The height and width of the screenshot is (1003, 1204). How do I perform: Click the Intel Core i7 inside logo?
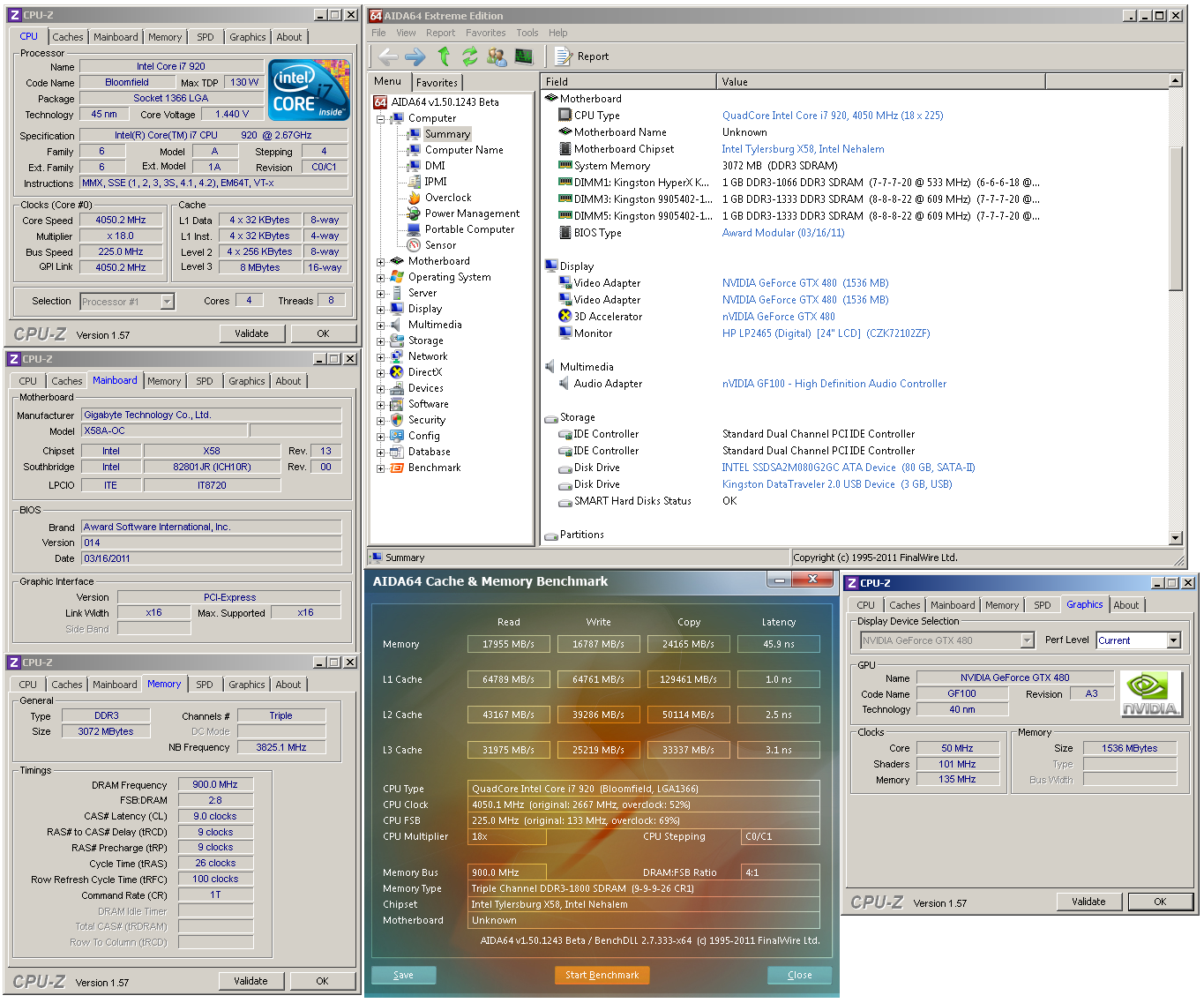click(309, 90)
